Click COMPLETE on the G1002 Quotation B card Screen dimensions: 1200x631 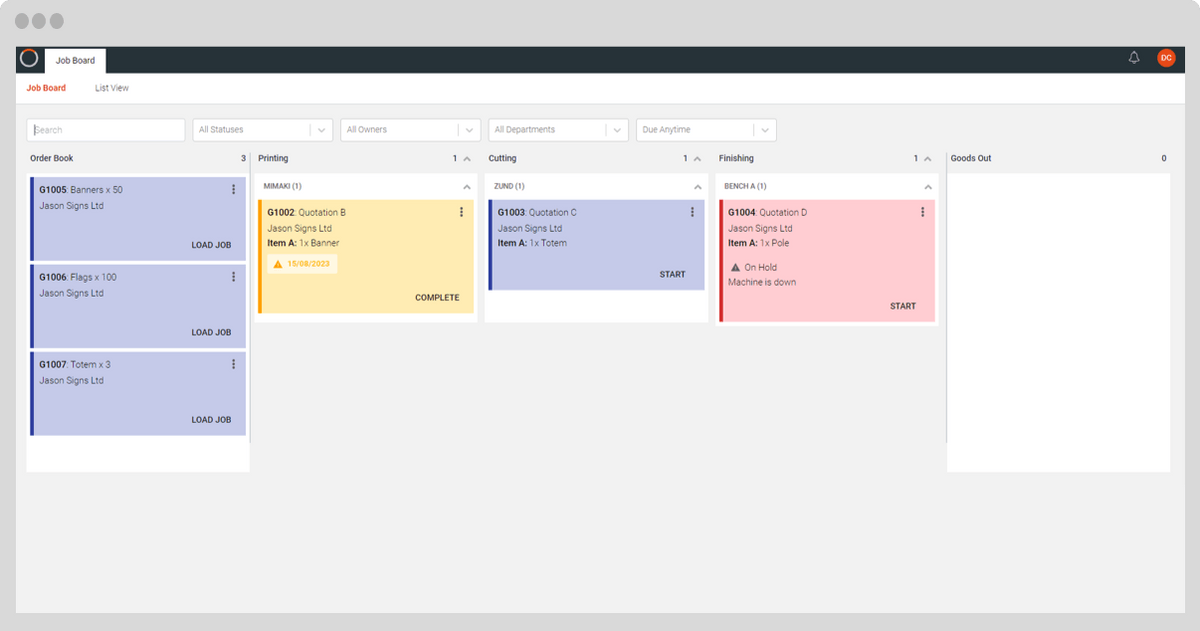(438, 297)
